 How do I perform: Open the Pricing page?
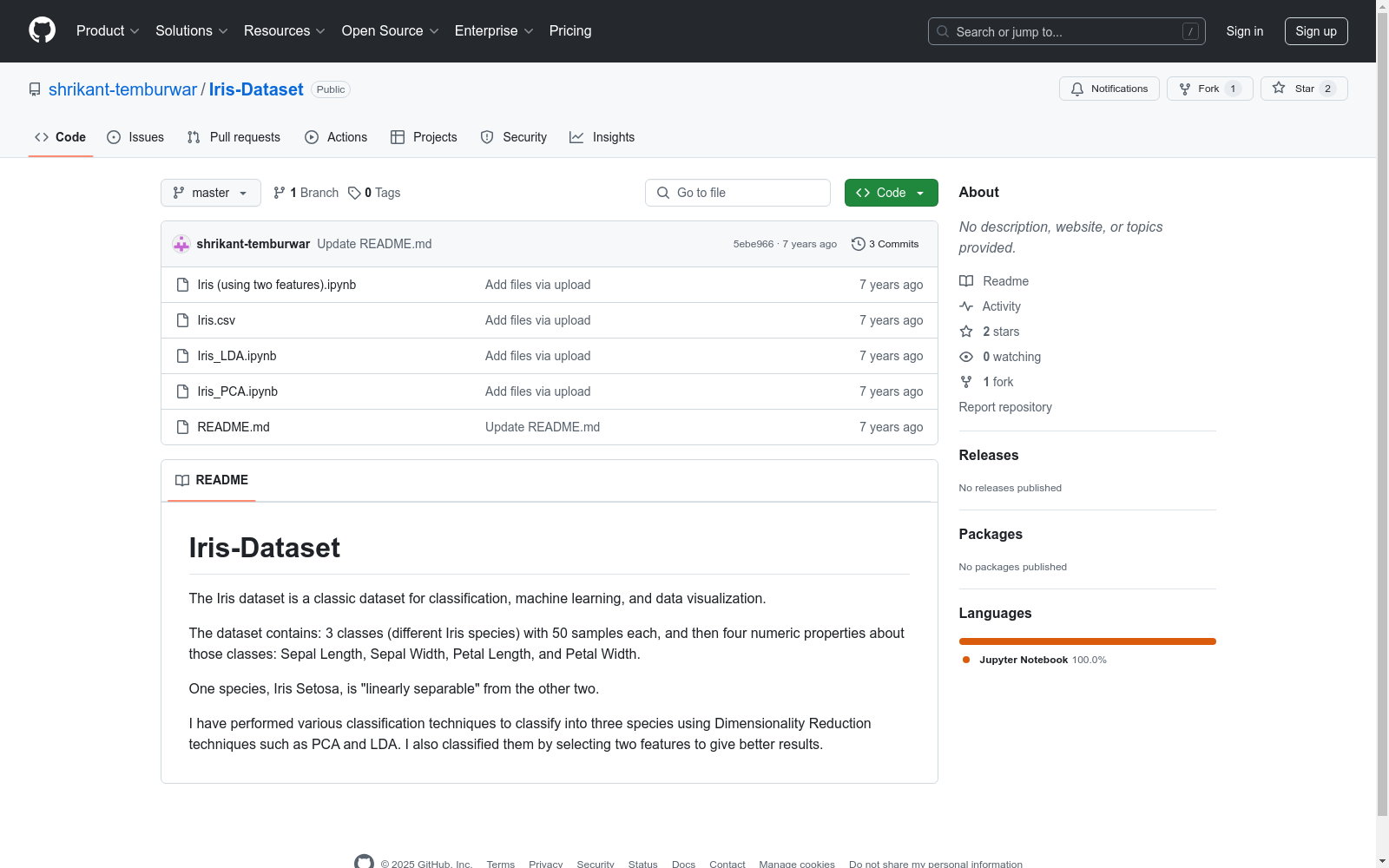click(x=570, y=31)
